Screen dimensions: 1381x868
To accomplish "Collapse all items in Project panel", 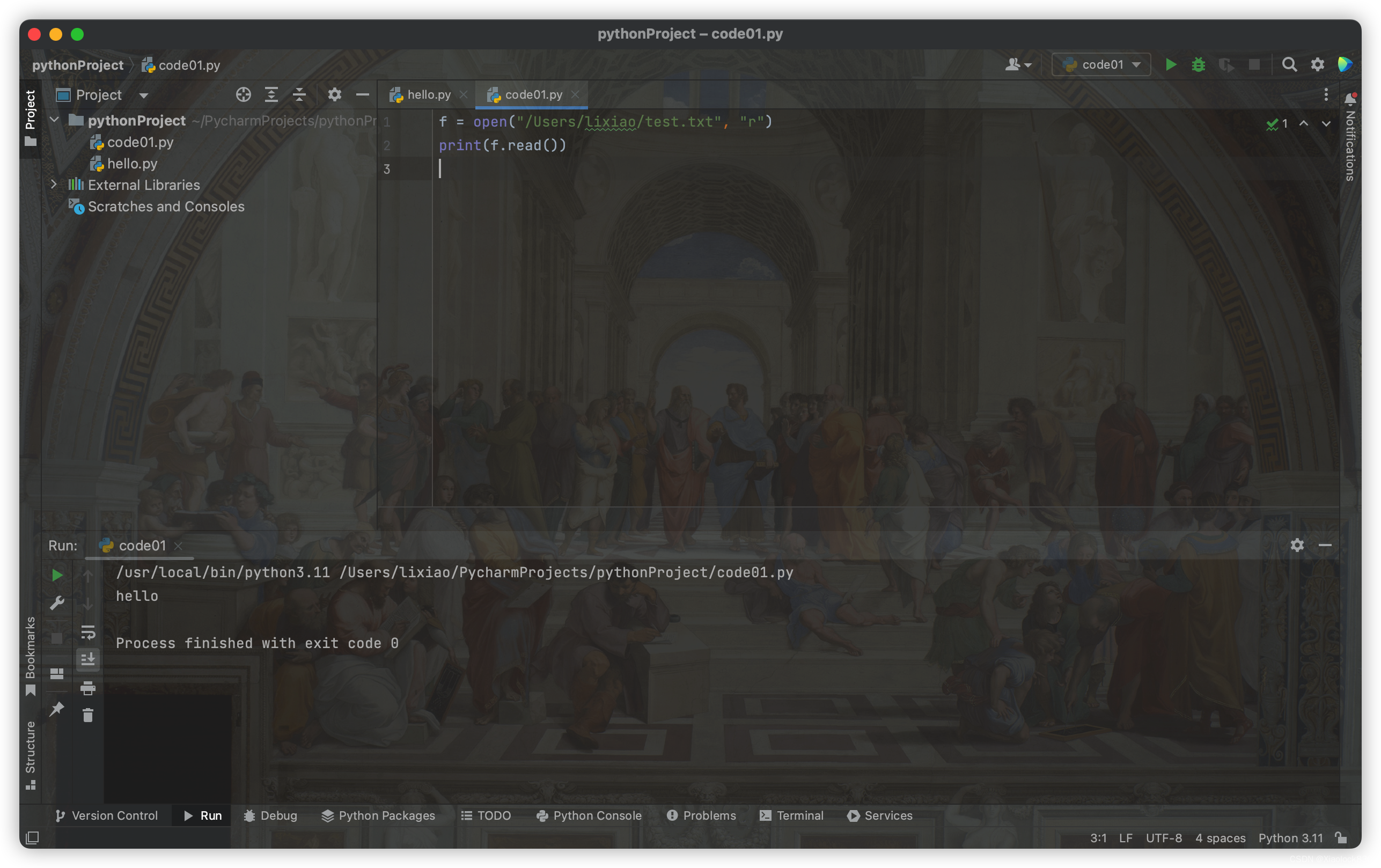I will point(299,94).
